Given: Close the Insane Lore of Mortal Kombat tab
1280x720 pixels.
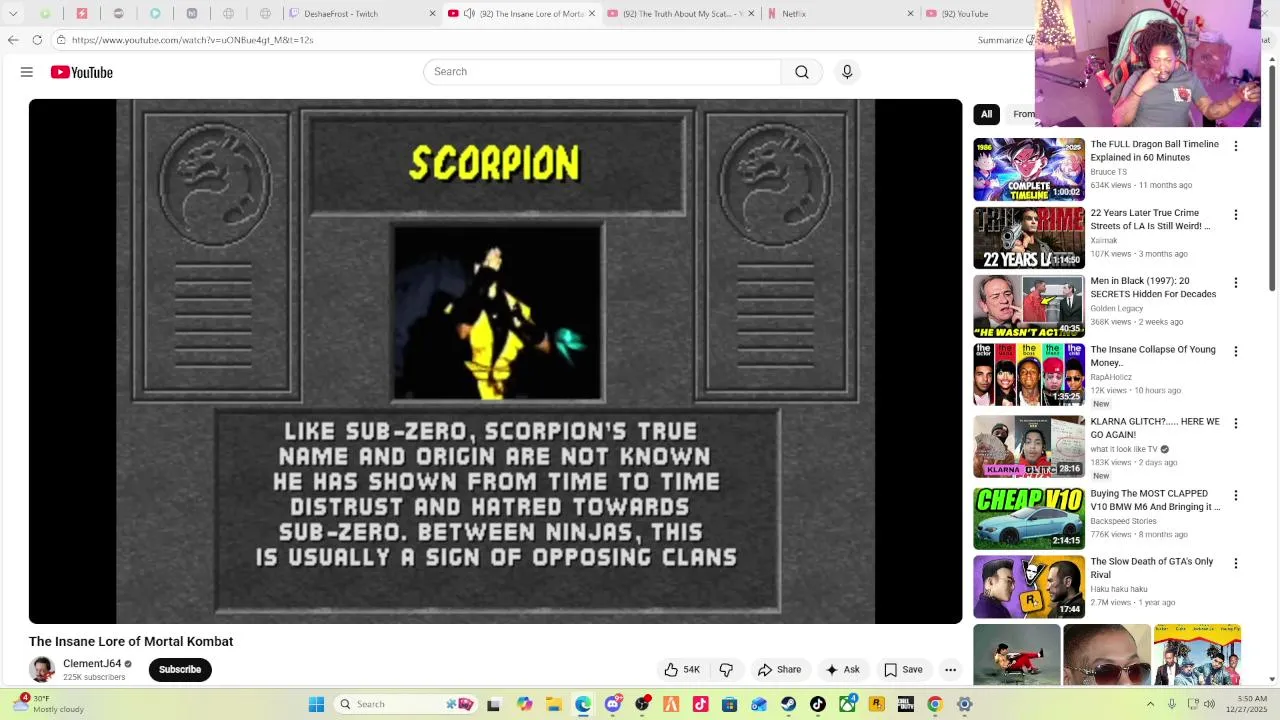Looking at the screenshot, I should pyautogui.click(x=592, y=14).
